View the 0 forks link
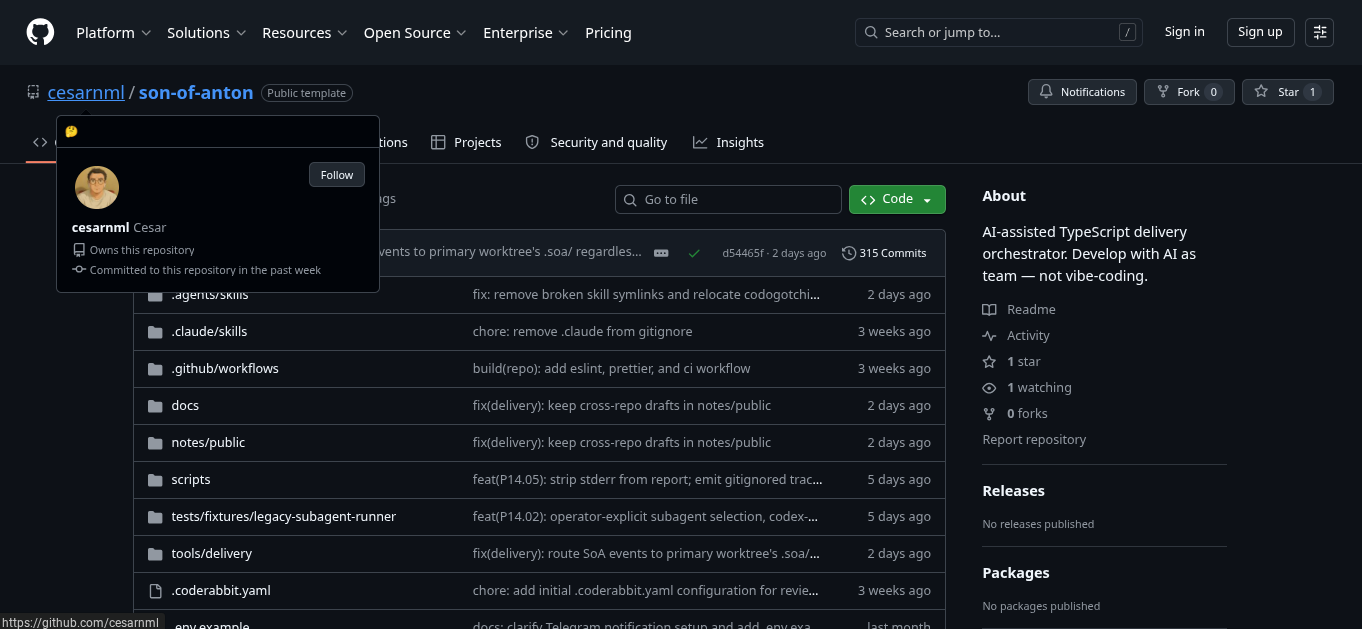 (x=1015, y=414)
